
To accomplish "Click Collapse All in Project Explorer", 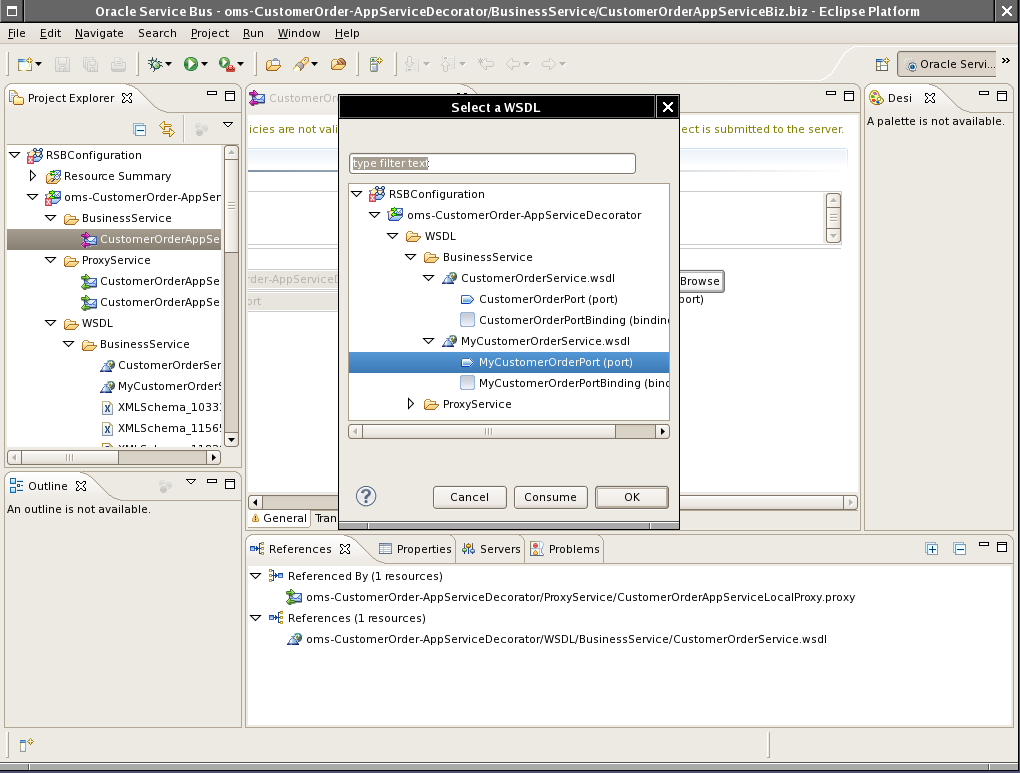I will 139,129.
